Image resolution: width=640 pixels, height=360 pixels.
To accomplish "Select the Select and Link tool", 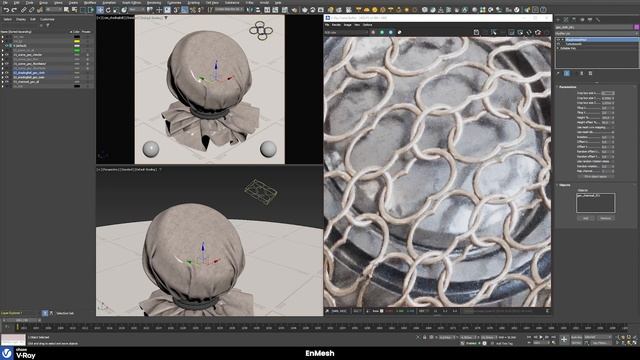I will pos(24,10).
